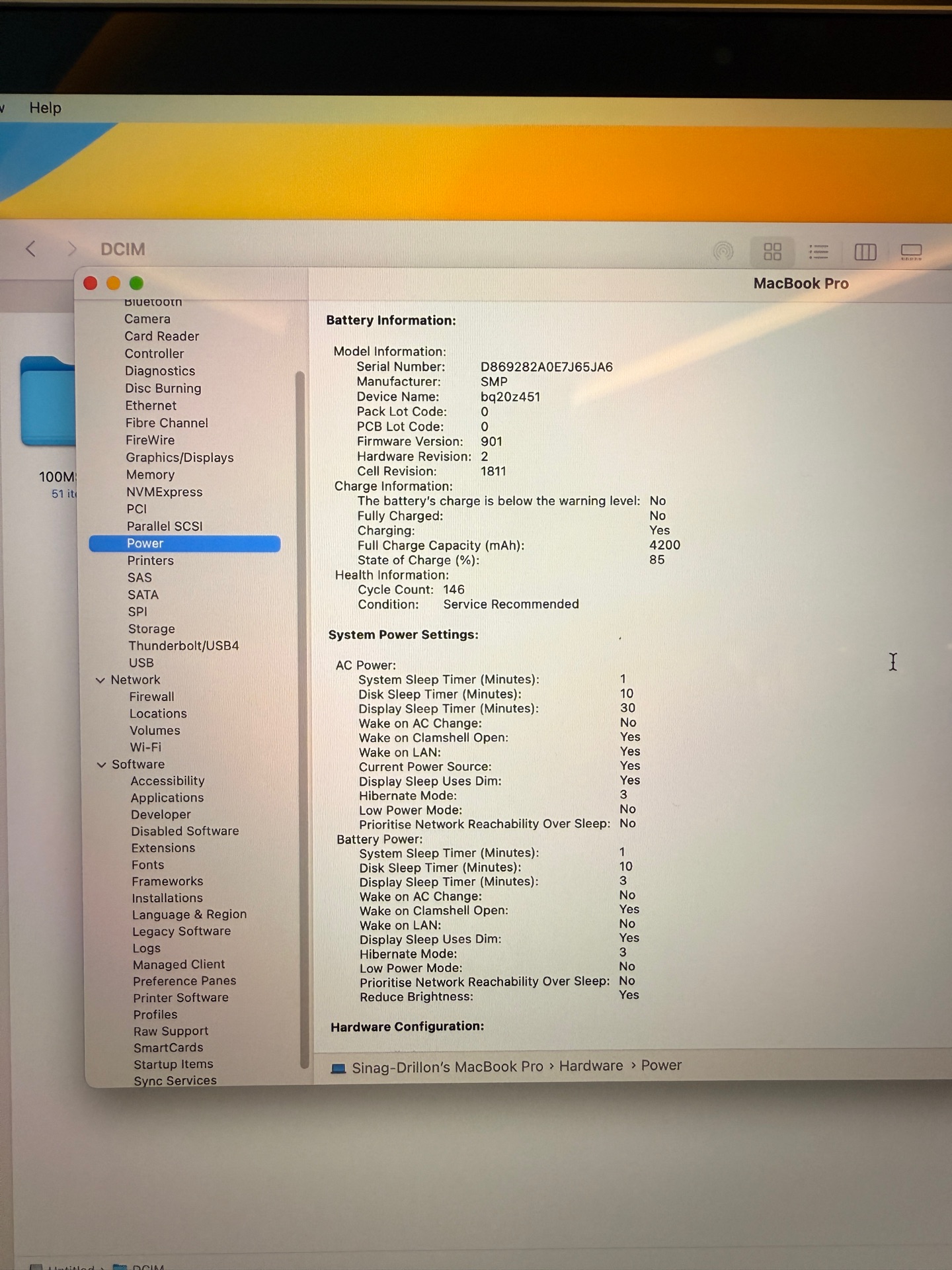Switch Finder to list view
Image resolution: width=952 pixels, height=1270 pixels.
coord(818,251)
